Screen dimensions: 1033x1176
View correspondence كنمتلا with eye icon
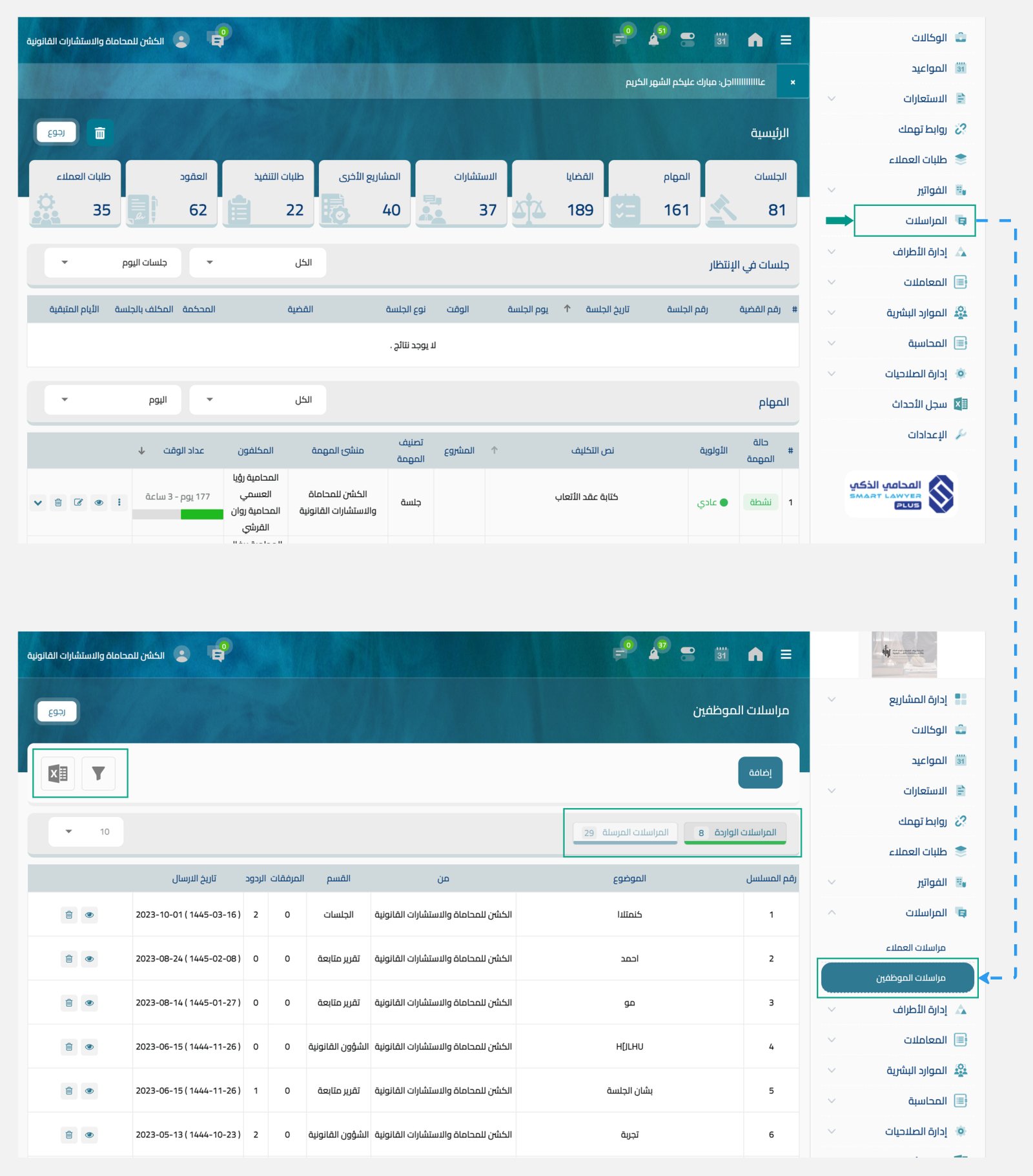click(90, 915)
